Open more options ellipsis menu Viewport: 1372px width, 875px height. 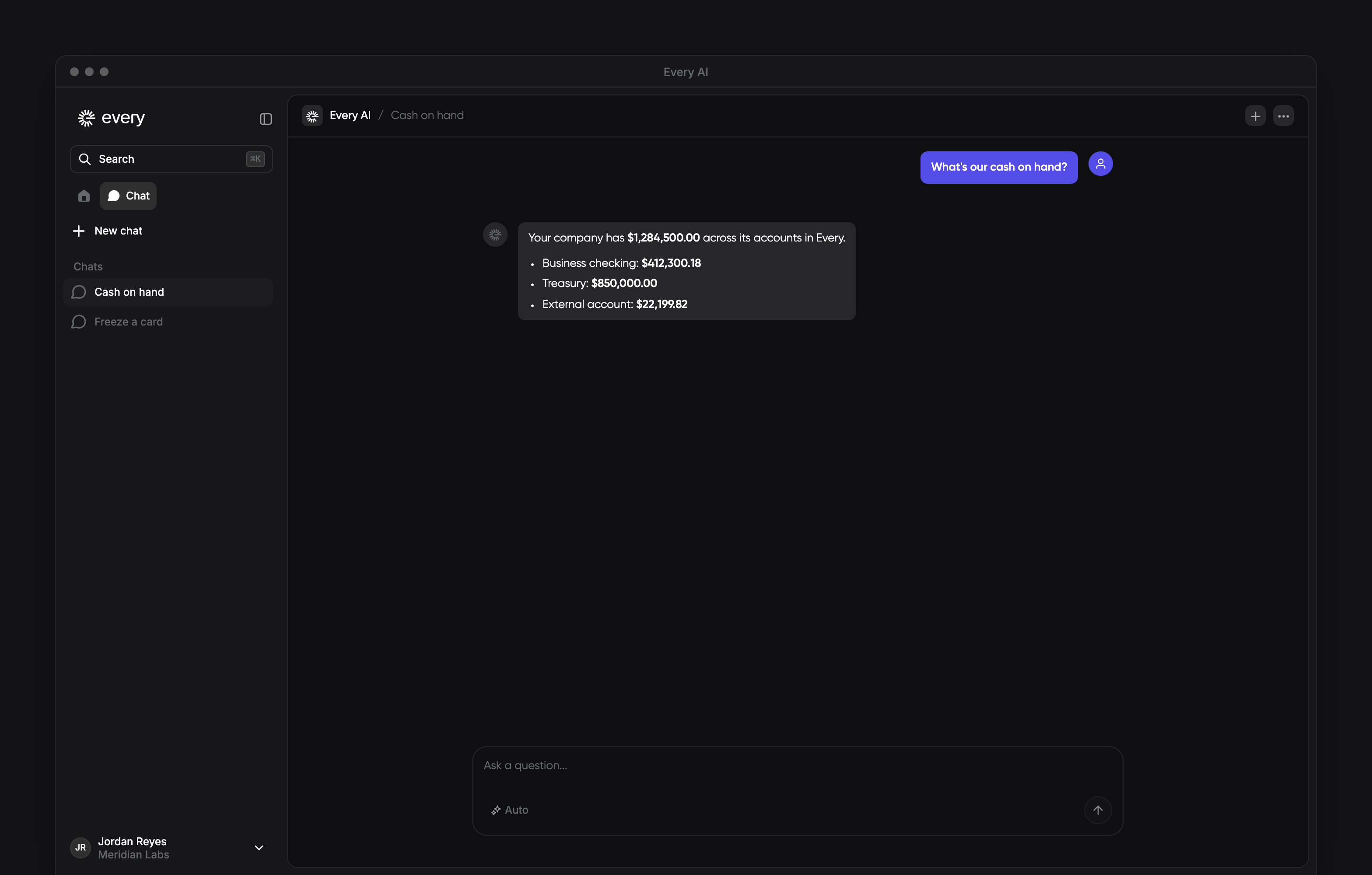(1283, 116)
